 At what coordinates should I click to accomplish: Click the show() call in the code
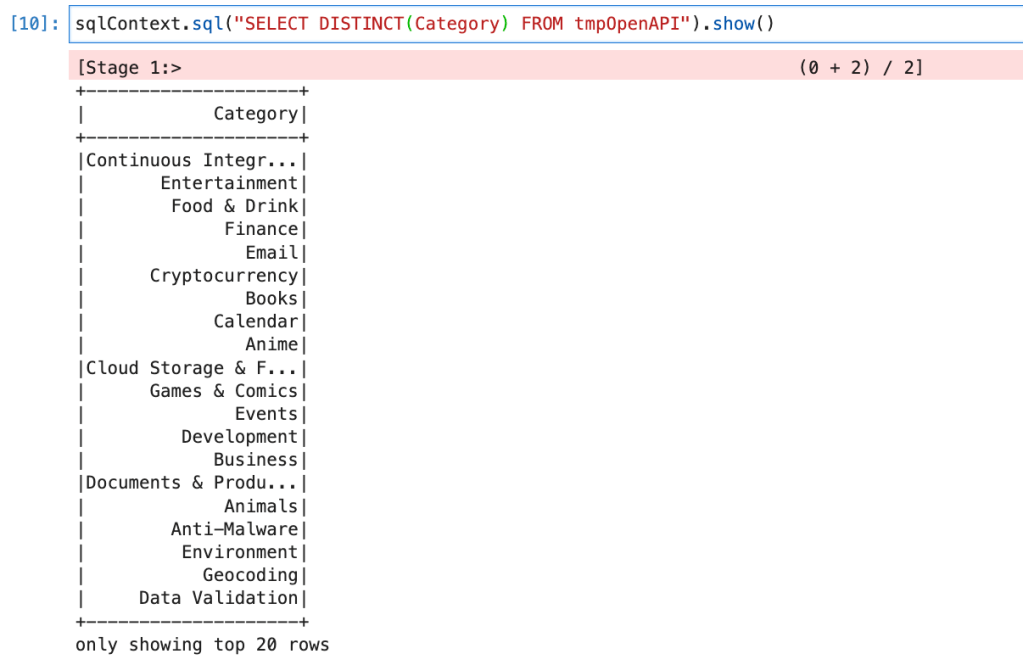click(x=743, y=23)
